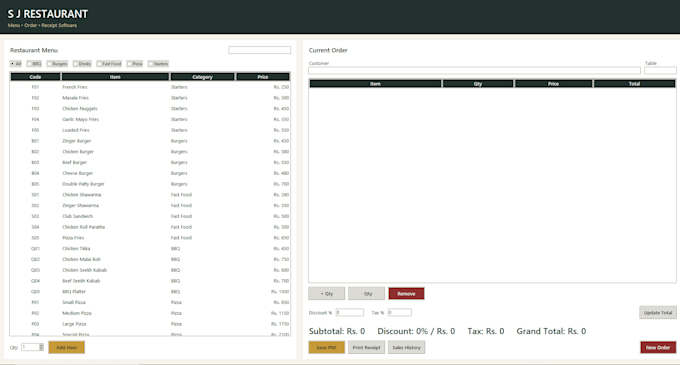680x365 pixels.
Task: Select the Chicken Burger row
Action: tap(150, 152)
